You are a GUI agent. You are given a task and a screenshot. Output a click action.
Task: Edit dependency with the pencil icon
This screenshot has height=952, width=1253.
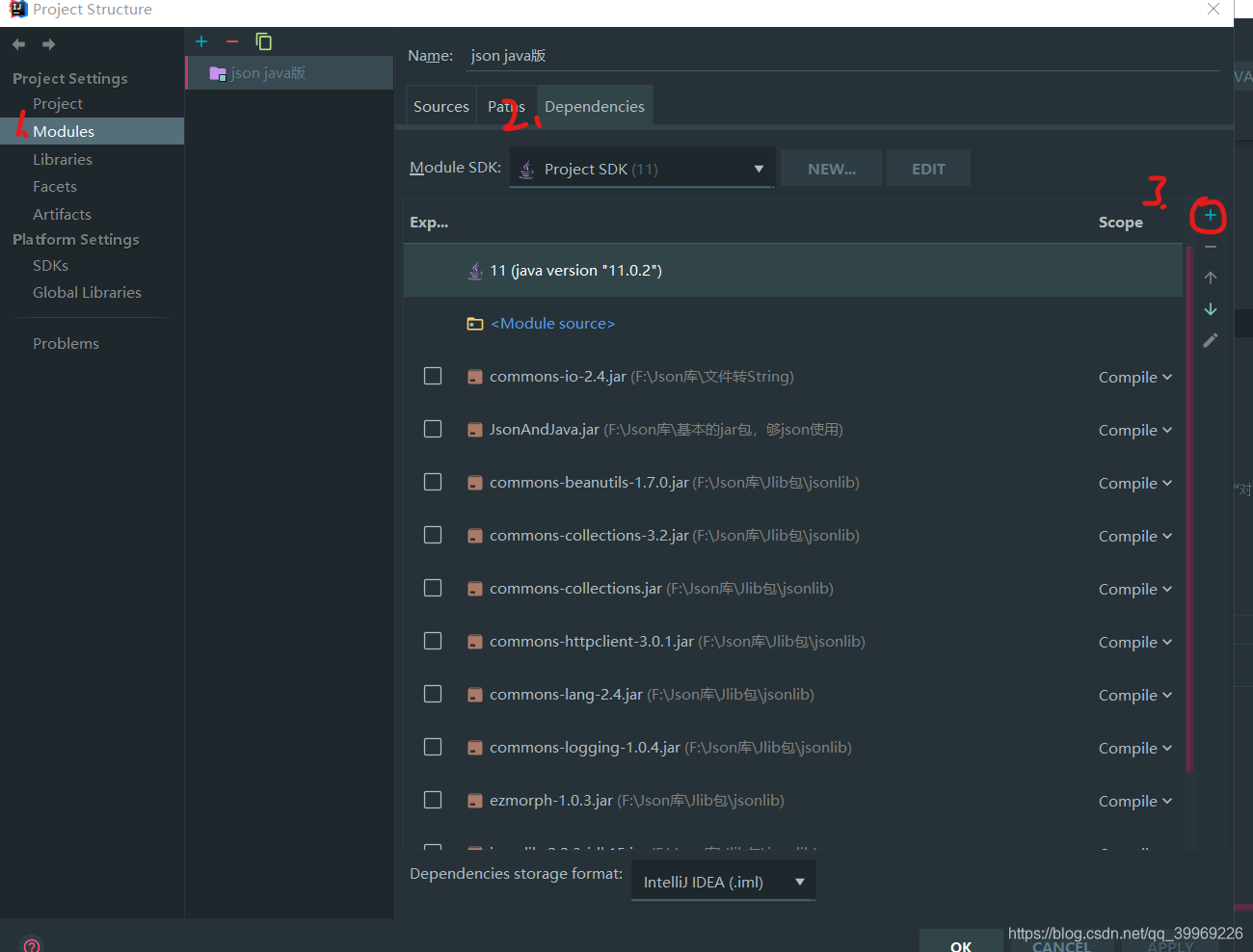[1211, 340]
